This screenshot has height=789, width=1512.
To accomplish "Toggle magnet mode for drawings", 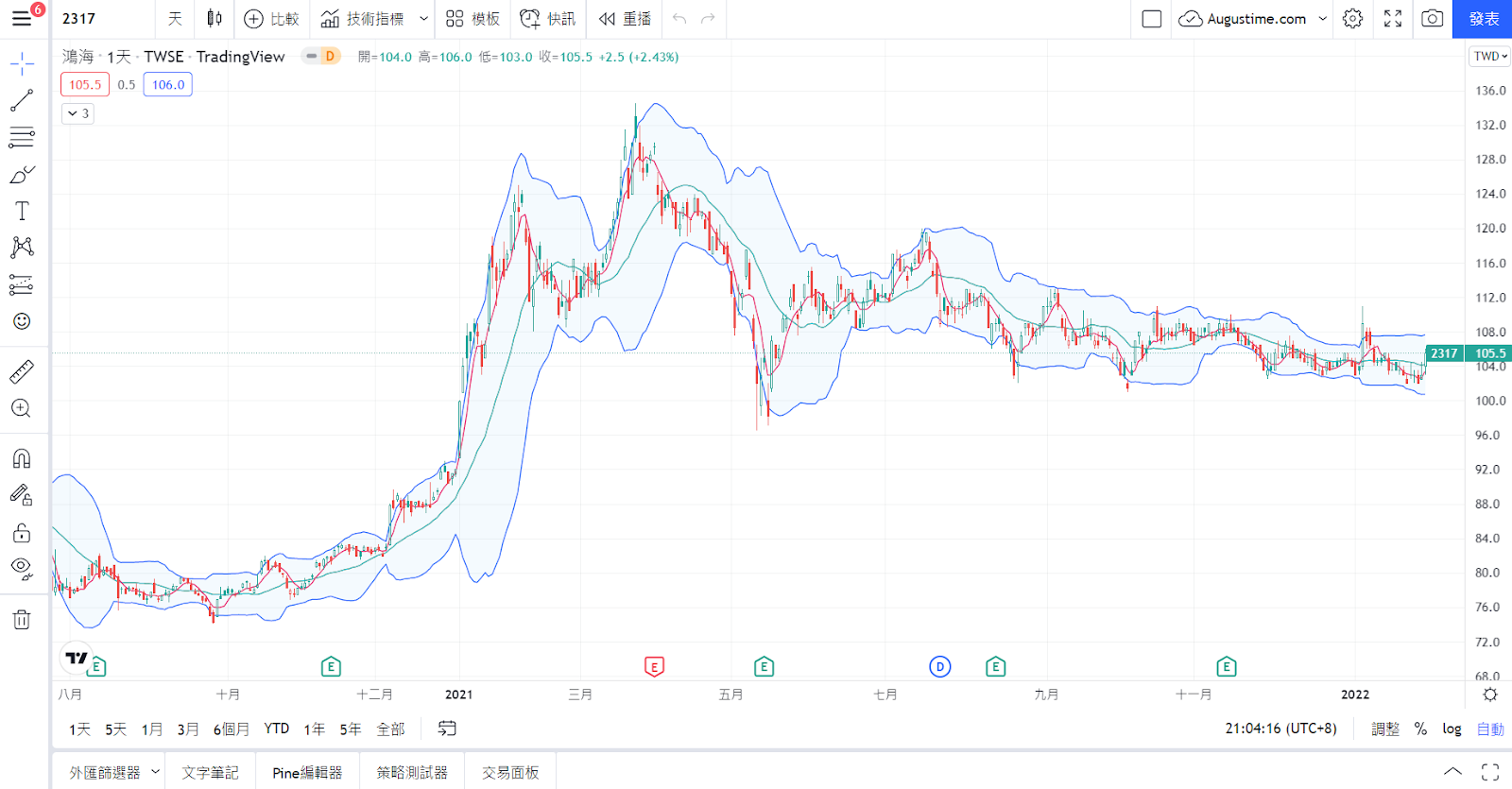I will point(22,458).
